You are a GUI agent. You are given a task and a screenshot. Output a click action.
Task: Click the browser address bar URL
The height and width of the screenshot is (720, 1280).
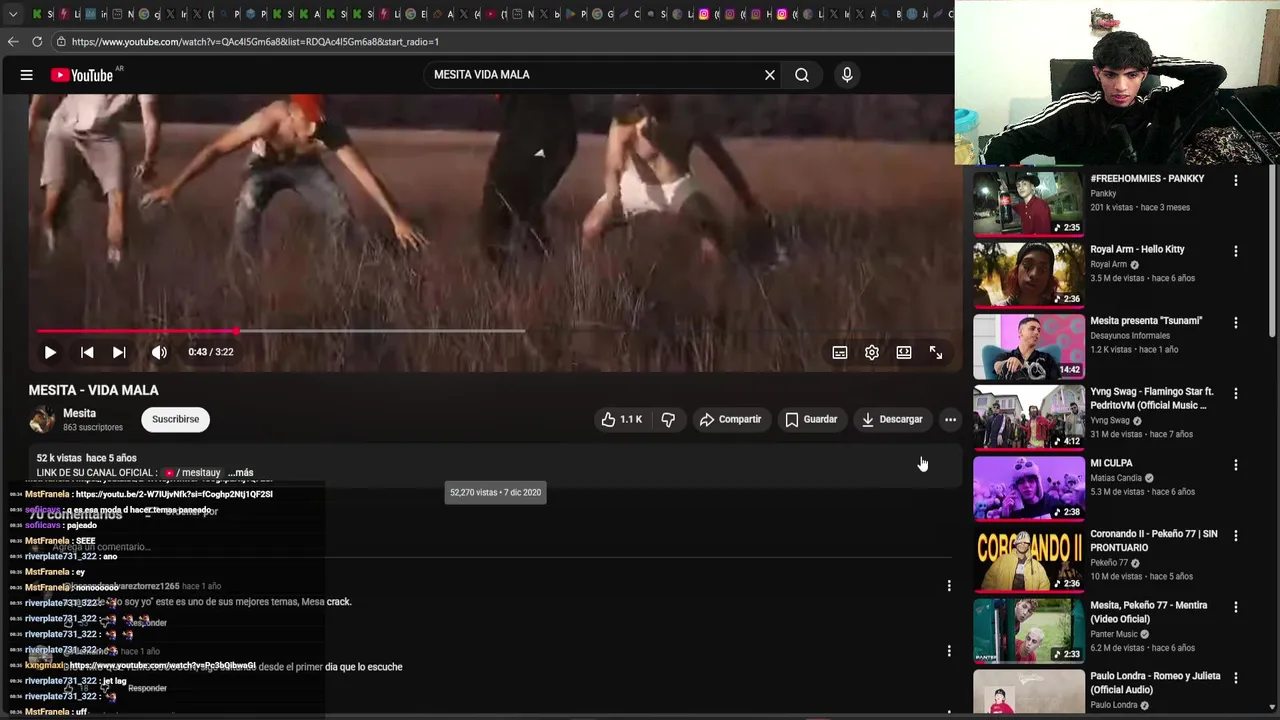(255, 42)
